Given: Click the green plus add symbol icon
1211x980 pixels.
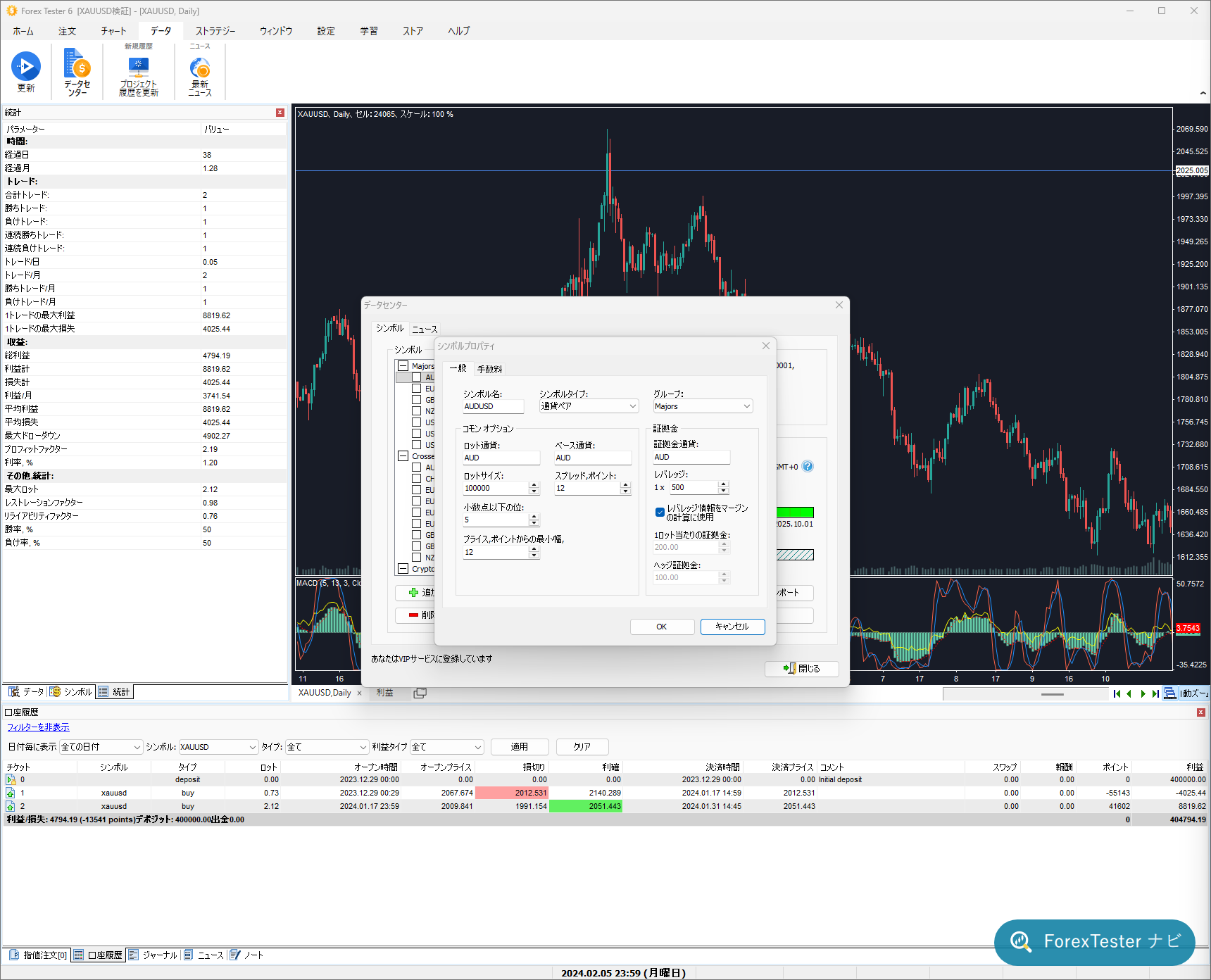Looking at the screenshot, I should pyautogui.click(x=413, y=593).
